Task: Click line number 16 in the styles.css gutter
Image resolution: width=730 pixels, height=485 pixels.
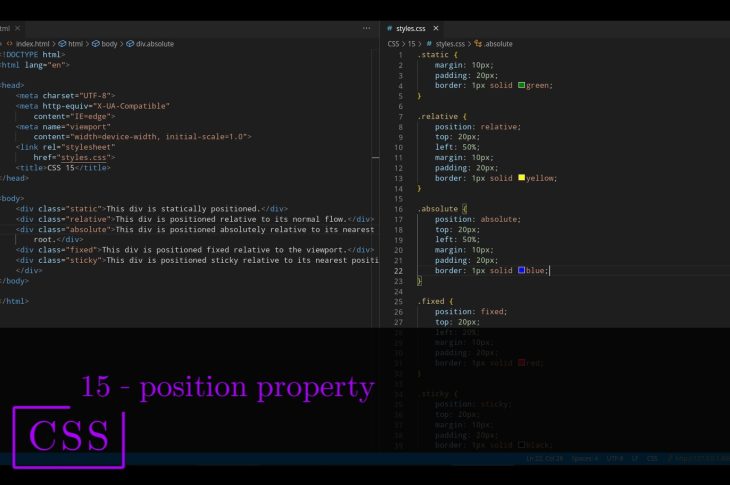Action: click(x=399, y=208)
